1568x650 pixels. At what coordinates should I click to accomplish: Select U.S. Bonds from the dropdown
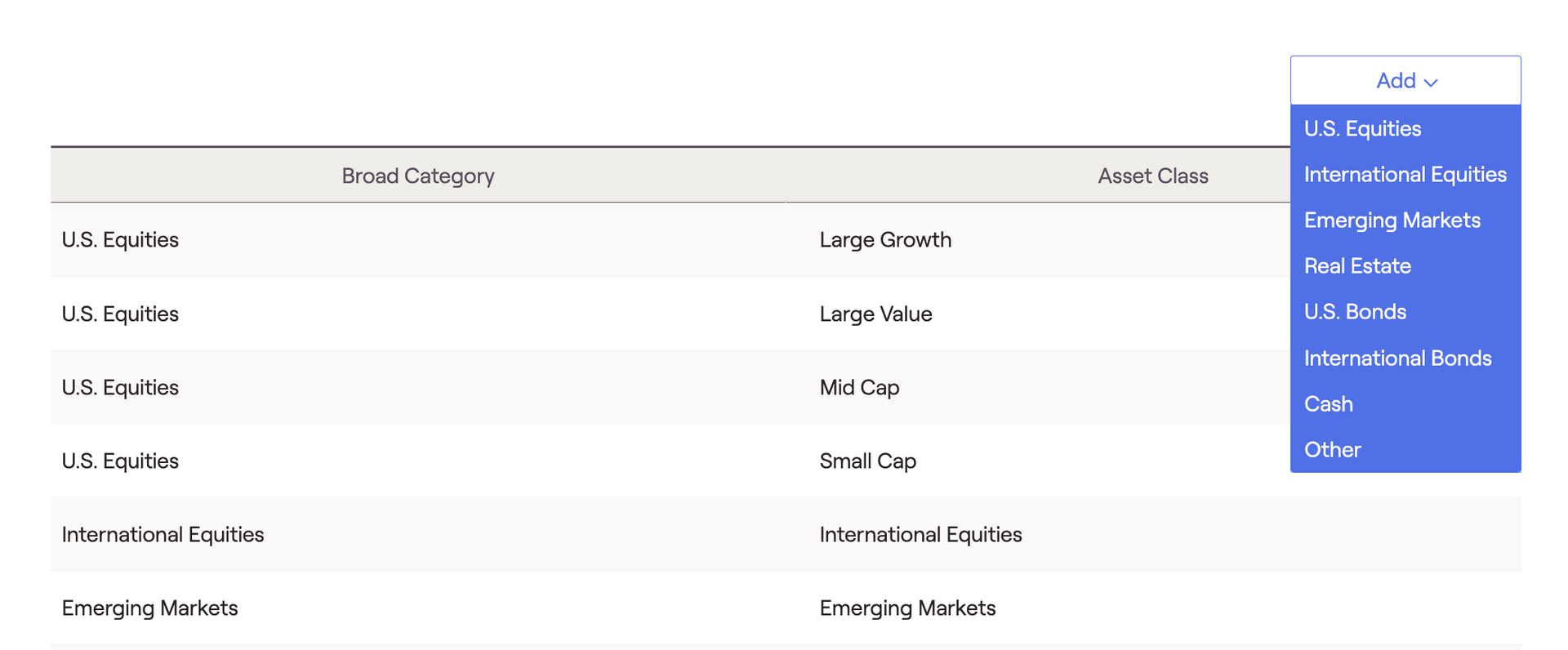pyautogui.click(x=1405, y=311)
